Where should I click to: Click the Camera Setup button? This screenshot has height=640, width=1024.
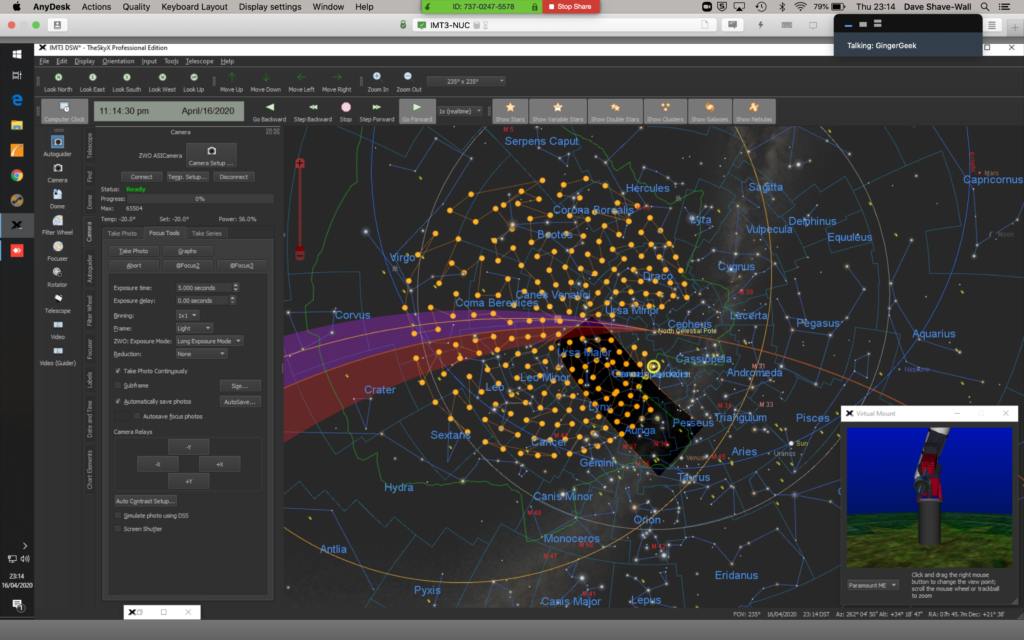(x=211, y=155)
